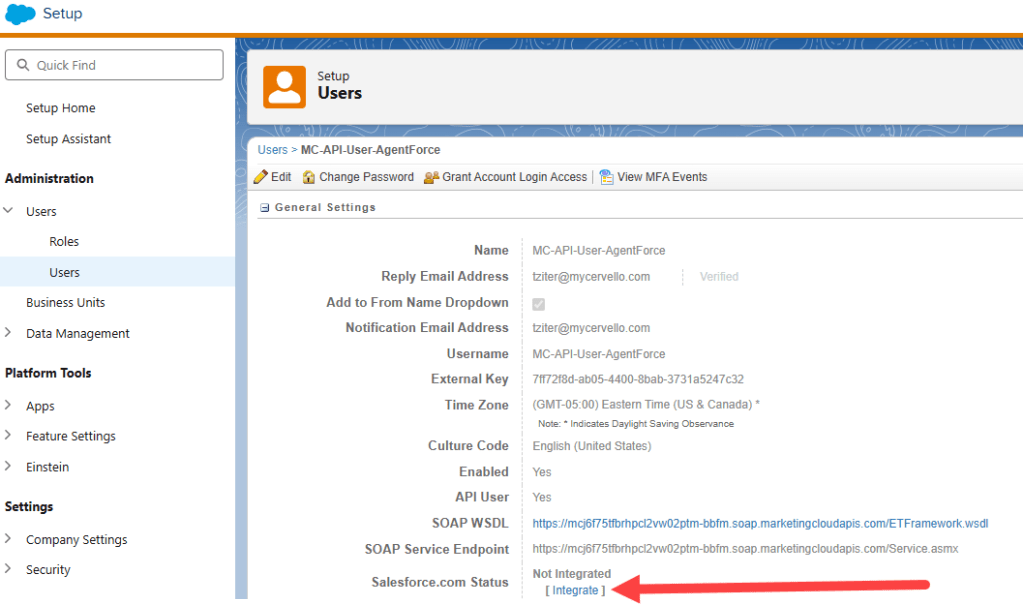The width and height of the screenshot is (1023, 605).
Task: Click the Salesforce cloud logo
Action: (20, 14)
